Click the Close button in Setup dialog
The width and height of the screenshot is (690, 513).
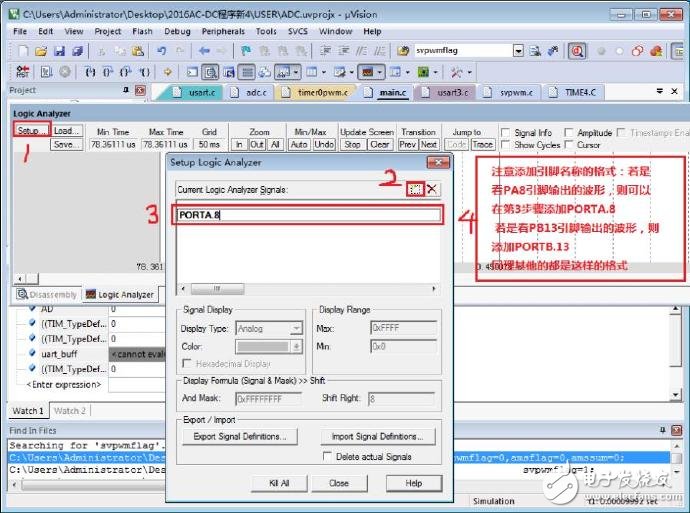point(339,483)
